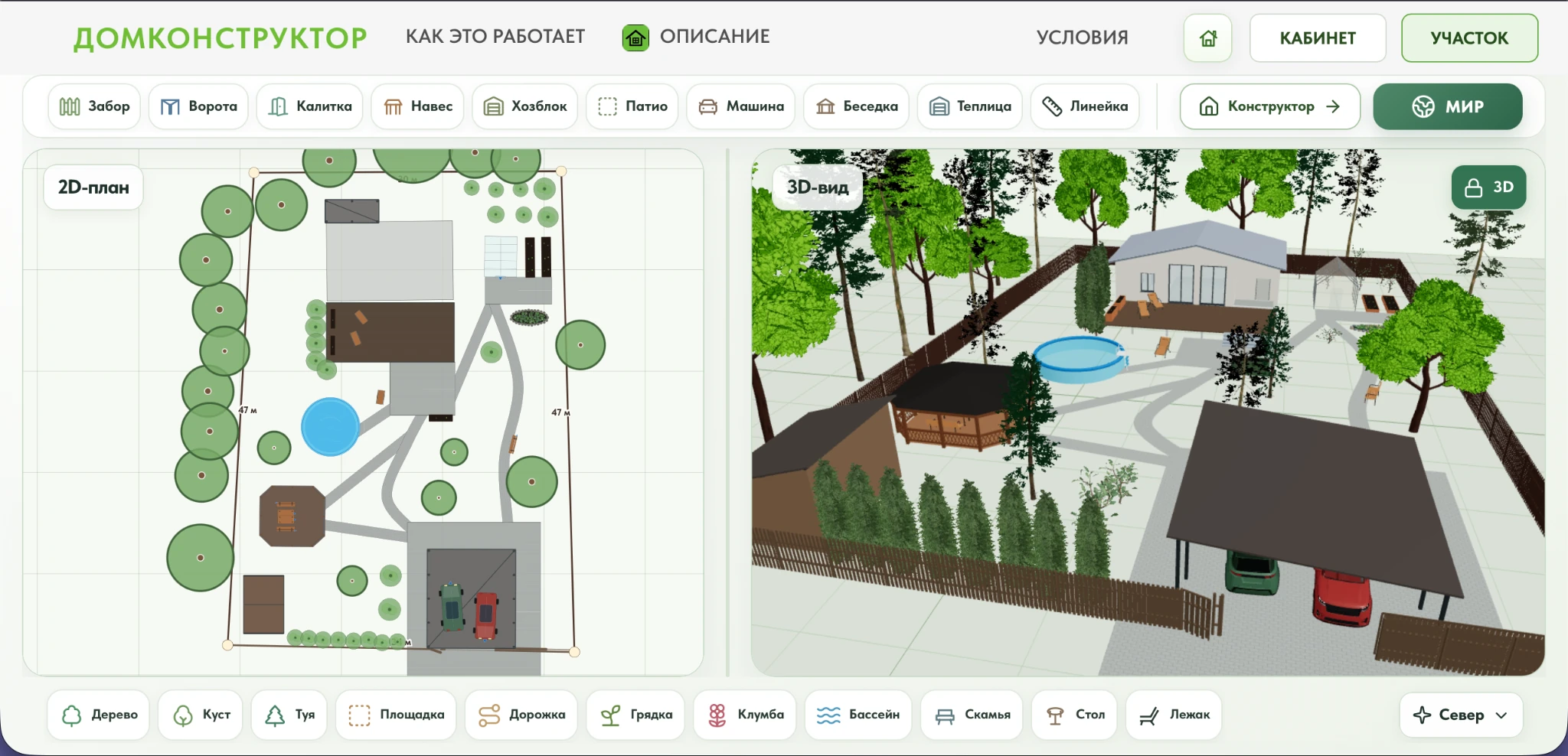Expand the Север compass dropdown
Image resolution: width=1568 pixels, height=756 pixels.
[x=1461, y=715]
